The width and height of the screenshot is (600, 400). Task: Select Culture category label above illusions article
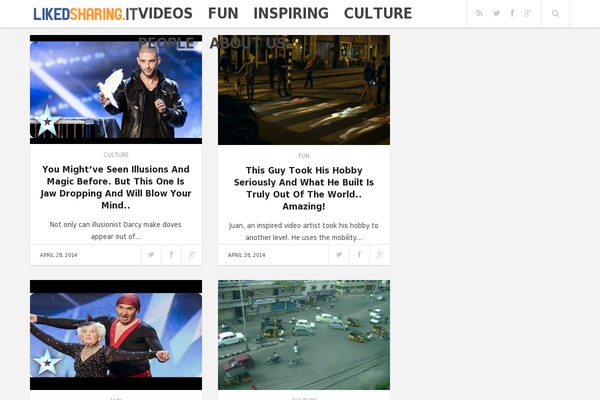click(x=116, y=155)
